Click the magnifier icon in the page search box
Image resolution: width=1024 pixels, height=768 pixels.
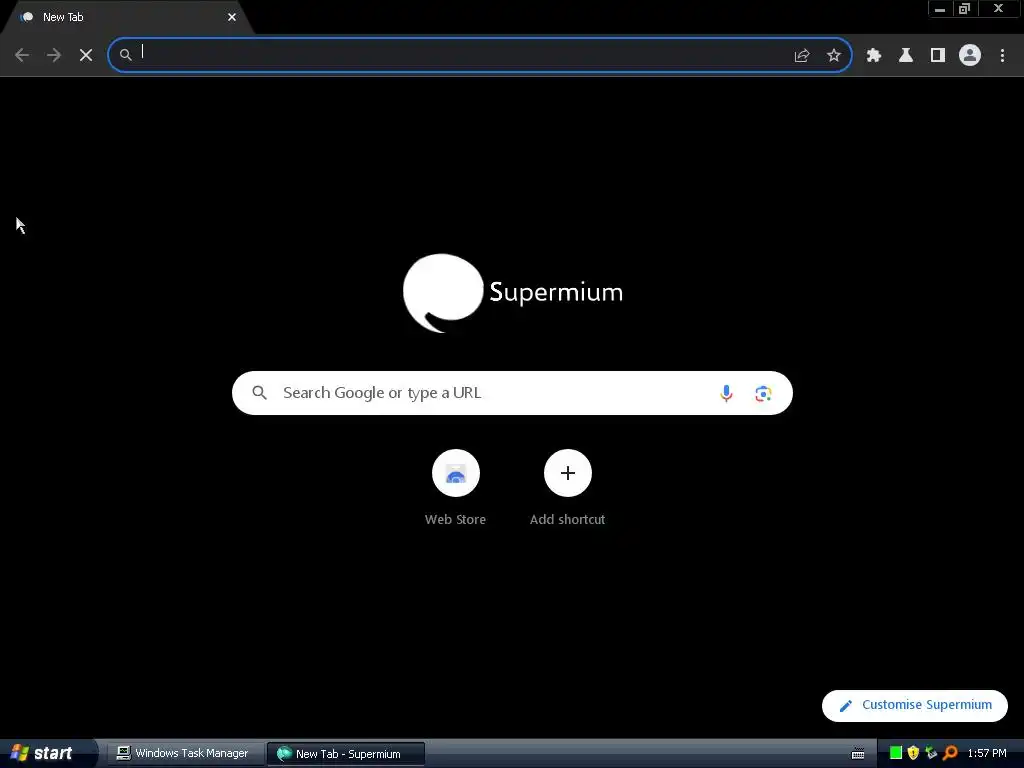(260, 392)
